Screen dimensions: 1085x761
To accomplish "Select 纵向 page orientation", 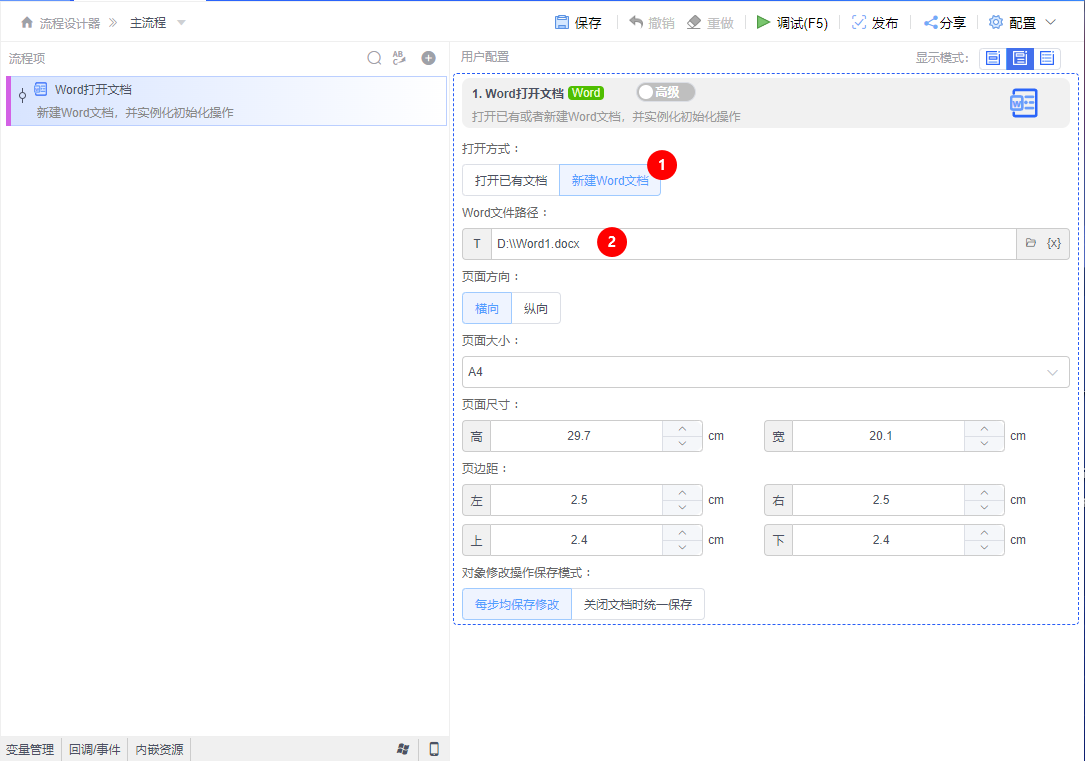I will tap(536, 308).
